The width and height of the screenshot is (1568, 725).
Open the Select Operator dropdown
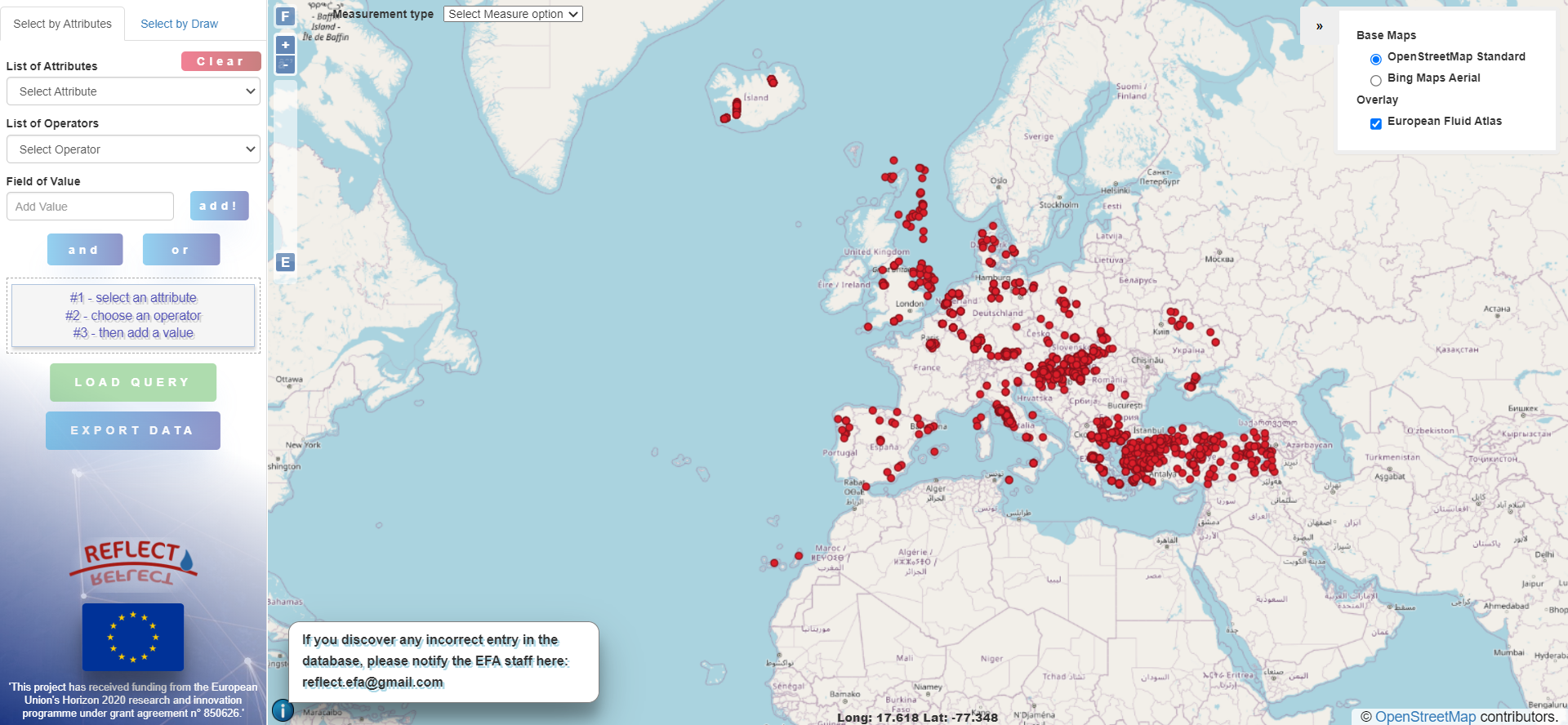tap(133, 149)
